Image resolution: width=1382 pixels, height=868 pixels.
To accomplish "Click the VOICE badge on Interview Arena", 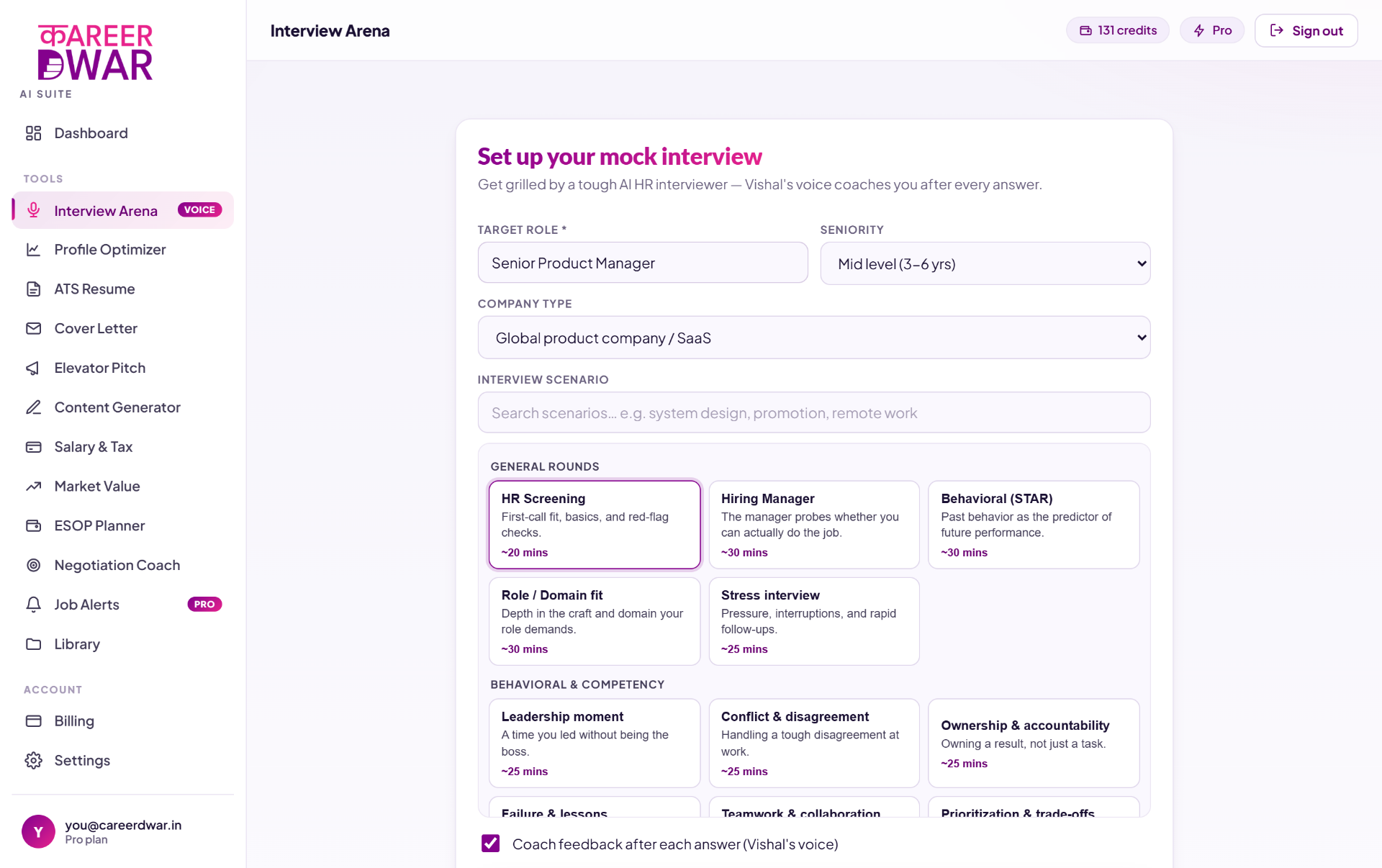I will [x=199, y=209].
